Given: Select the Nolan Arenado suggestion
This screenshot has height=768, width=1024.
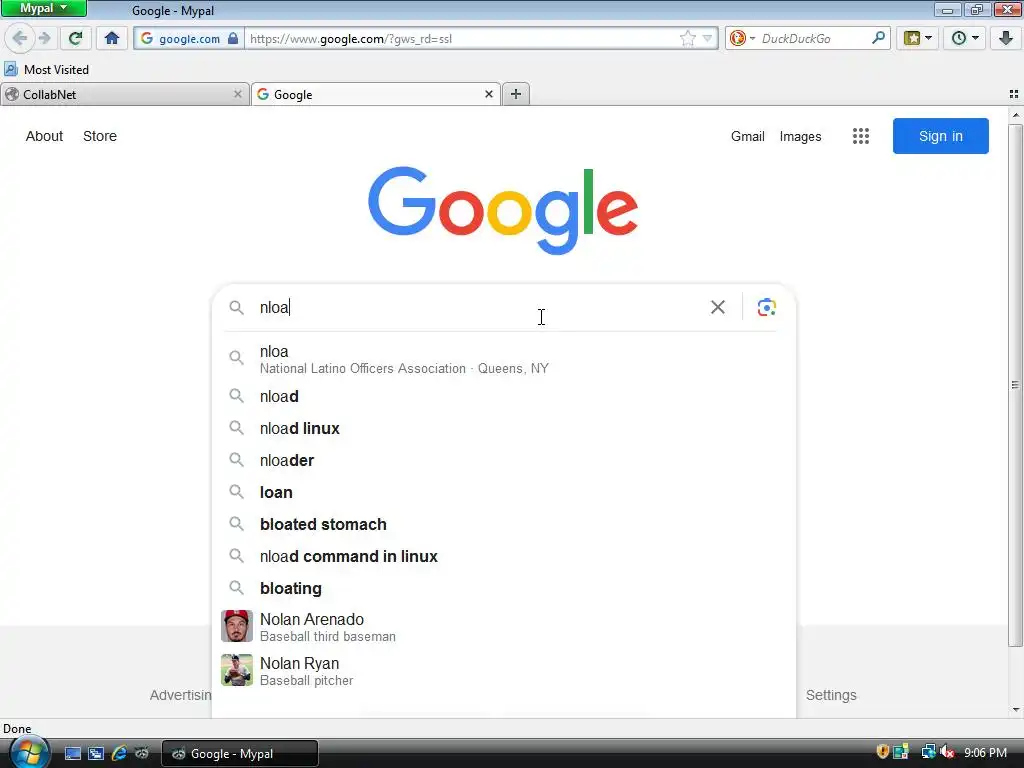Looking at the screenshot, I should point(503,626).
